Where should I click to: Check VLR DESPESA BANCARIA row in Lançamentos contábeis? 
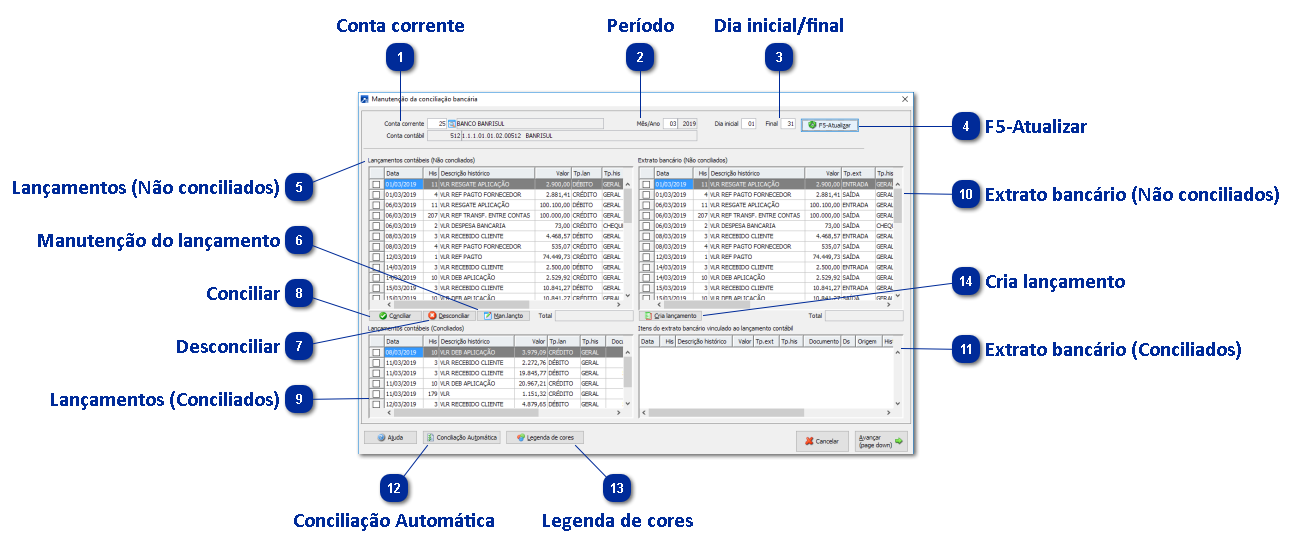tap(376, 226)
